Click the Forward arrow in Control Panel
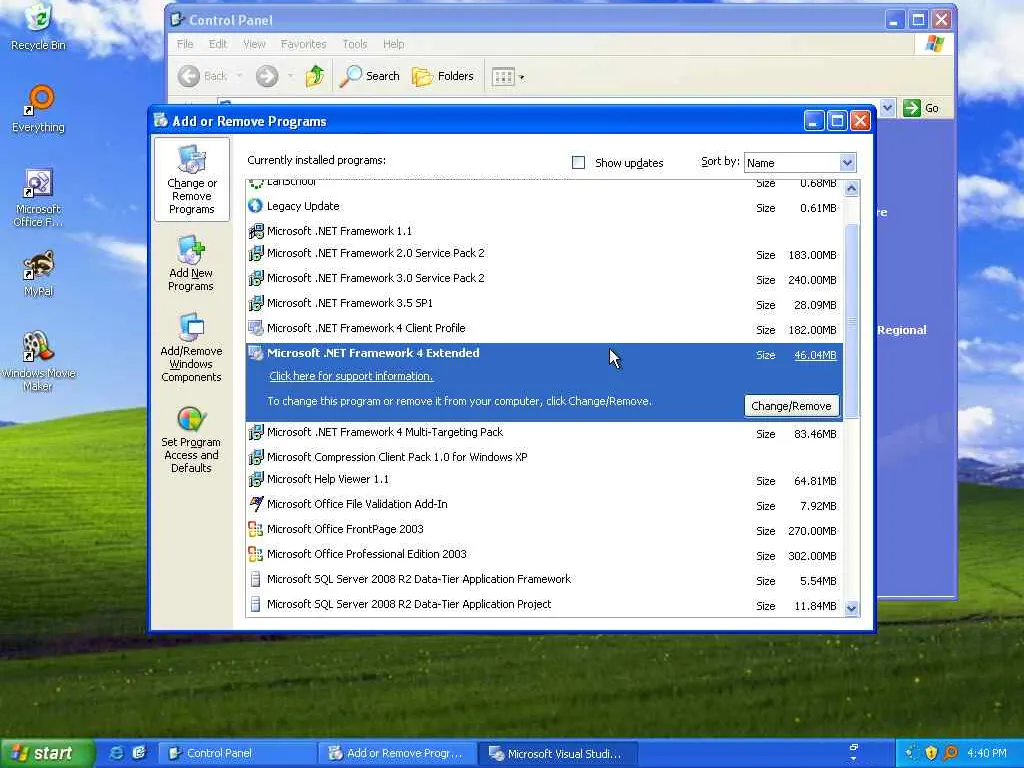The height and width of the screenshot is (768, 1024). [x=266, y=76]
